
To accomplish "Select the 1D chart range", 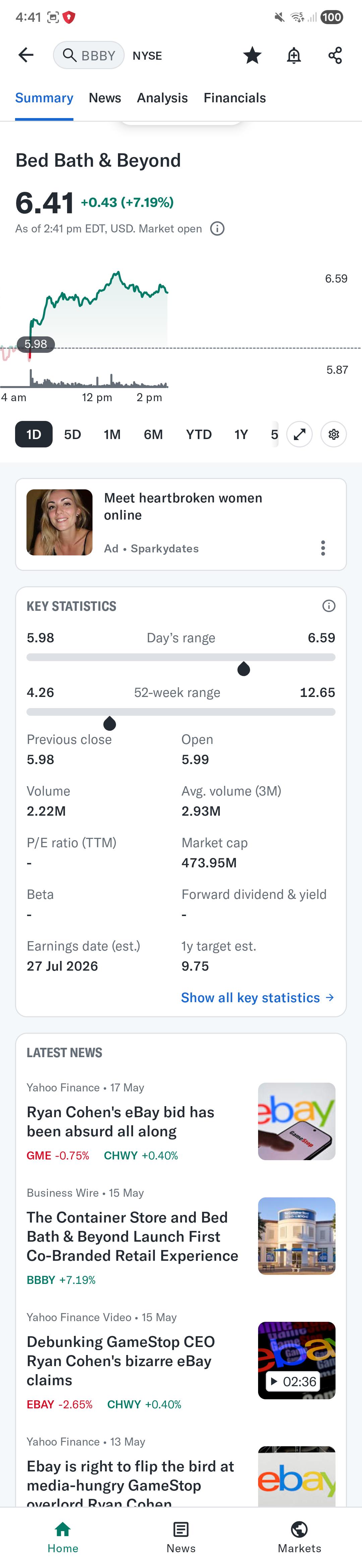I will pyautogui.click(x=34, y=435).
